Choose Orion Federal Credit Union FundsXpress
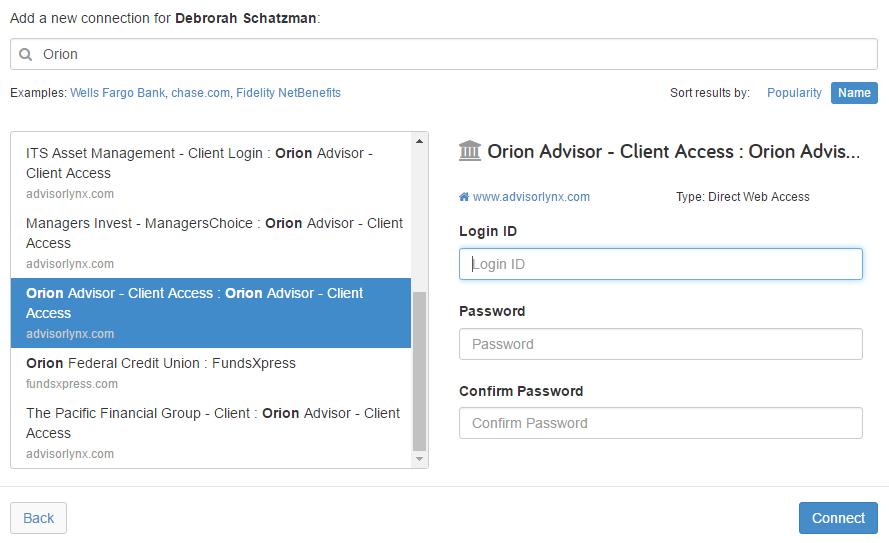The width and height of the screenshot is (889, 543). click(x=211, y=372)
